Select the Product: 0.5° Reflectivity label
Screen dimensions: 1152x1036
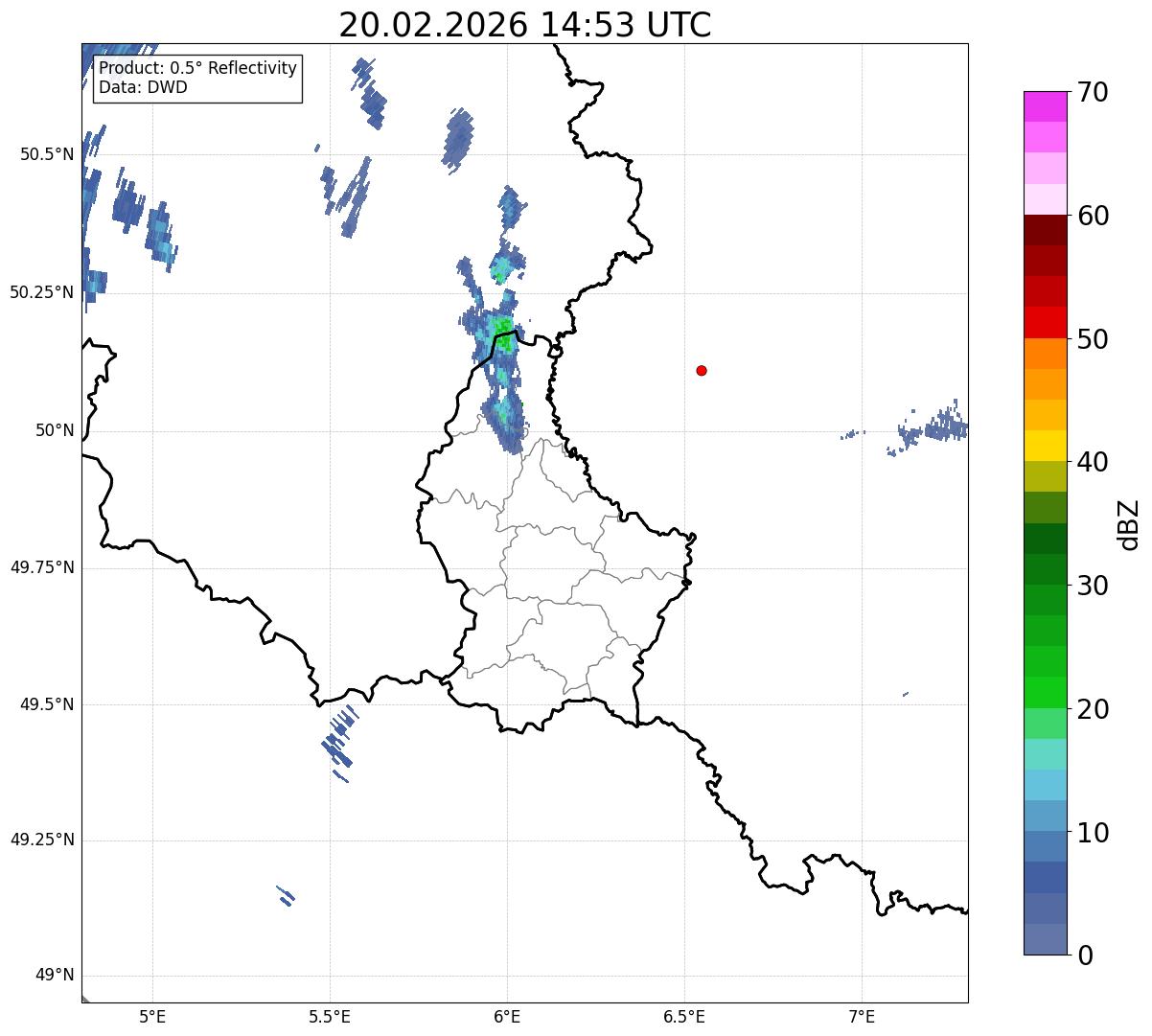pos(197,69)
